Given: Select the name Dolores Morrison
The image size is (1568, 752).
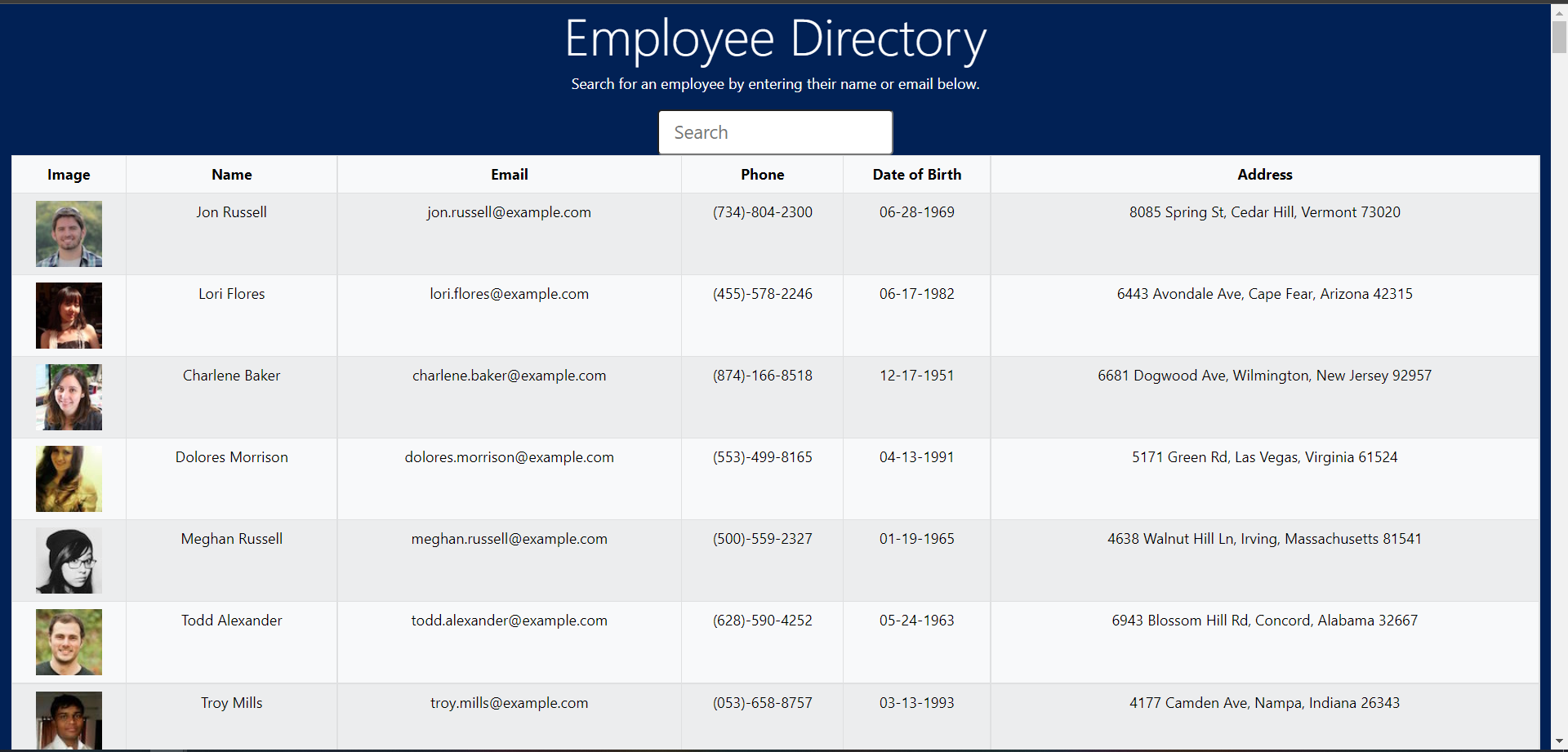Looking at the screenshot, I should click(232, 457).
